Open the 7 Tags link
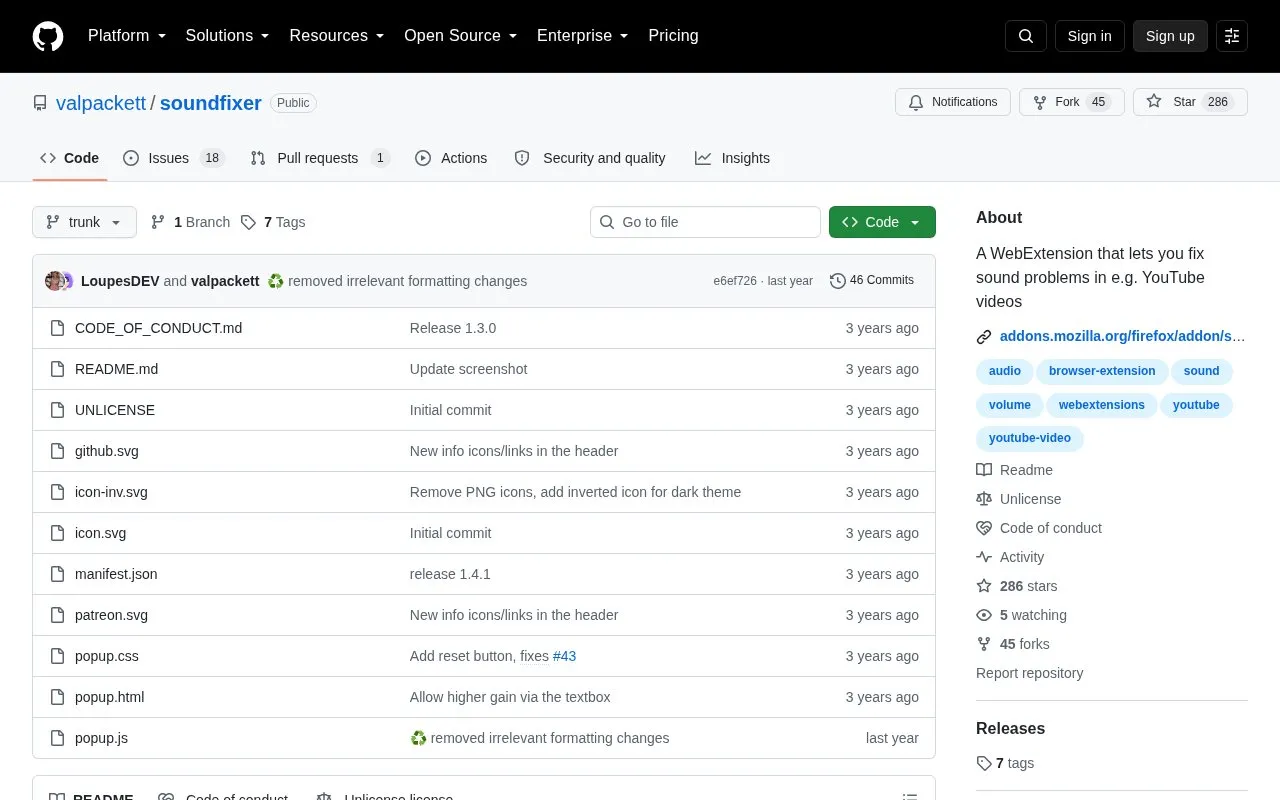 [273, 222]
